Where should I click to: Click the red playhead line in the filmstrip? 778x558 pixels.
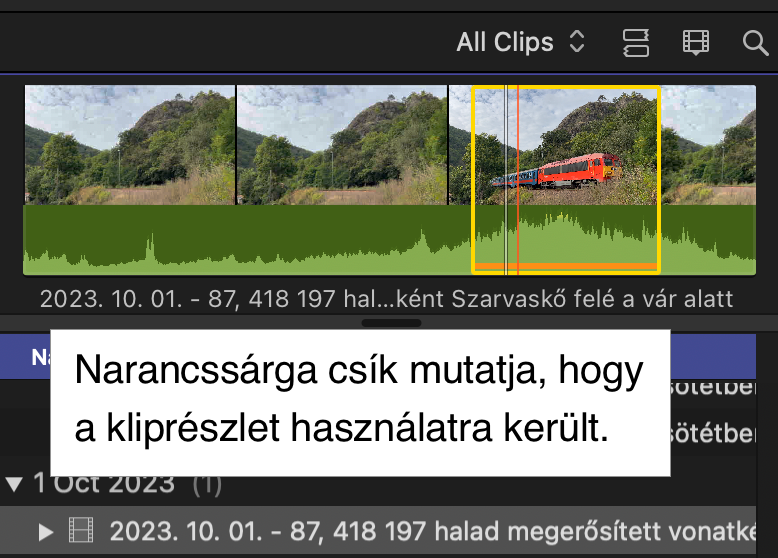point(518,180)
